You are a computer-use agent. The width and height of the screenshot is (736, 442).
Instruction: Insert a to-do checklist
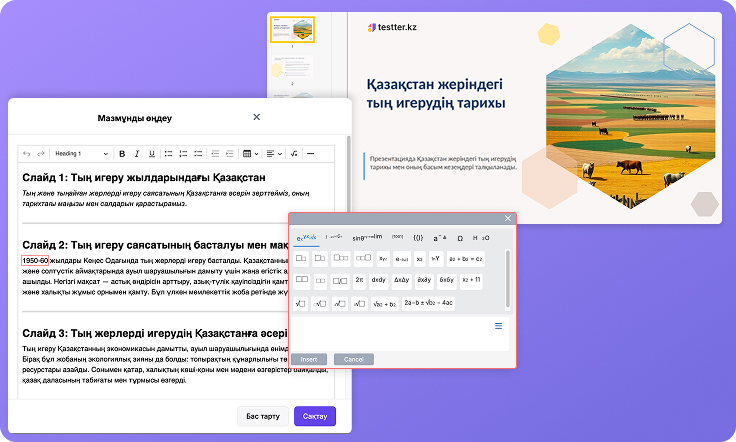(x=198, y=154)
